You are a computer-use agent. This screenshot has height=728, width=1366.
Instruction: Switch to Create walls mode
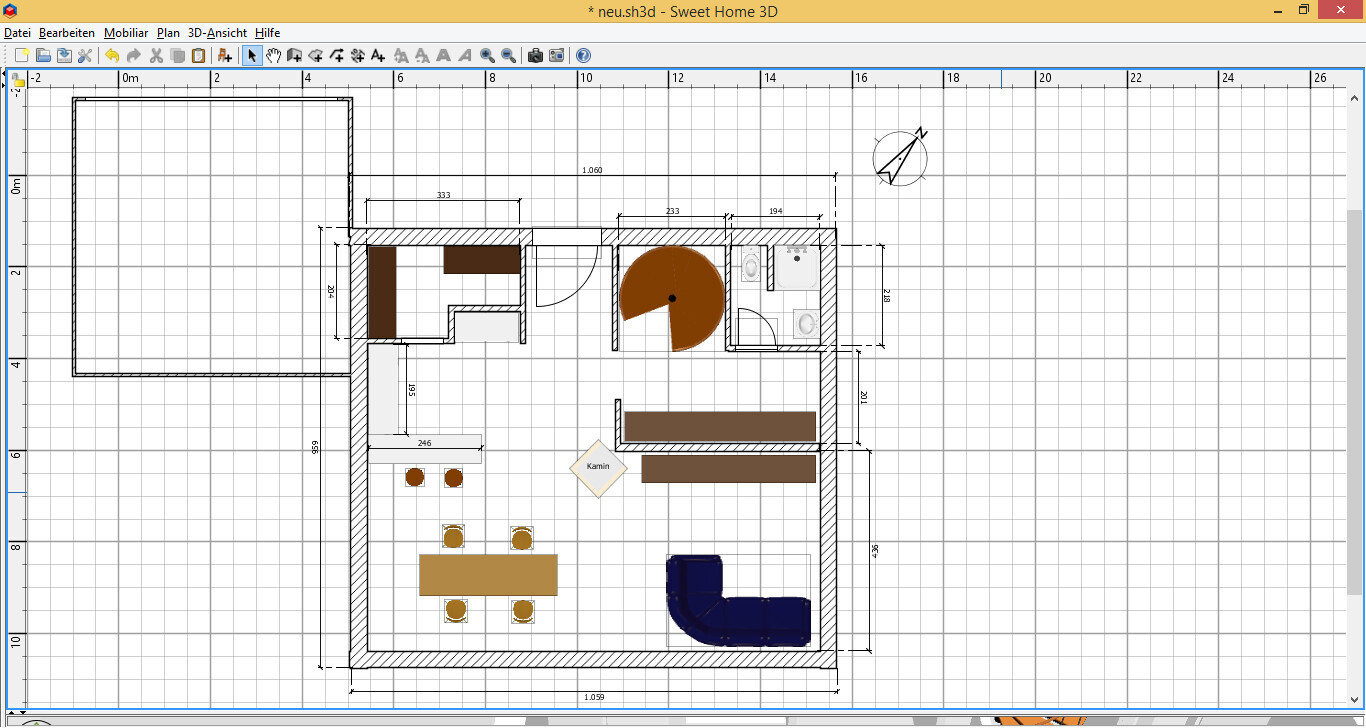(295, 56)
